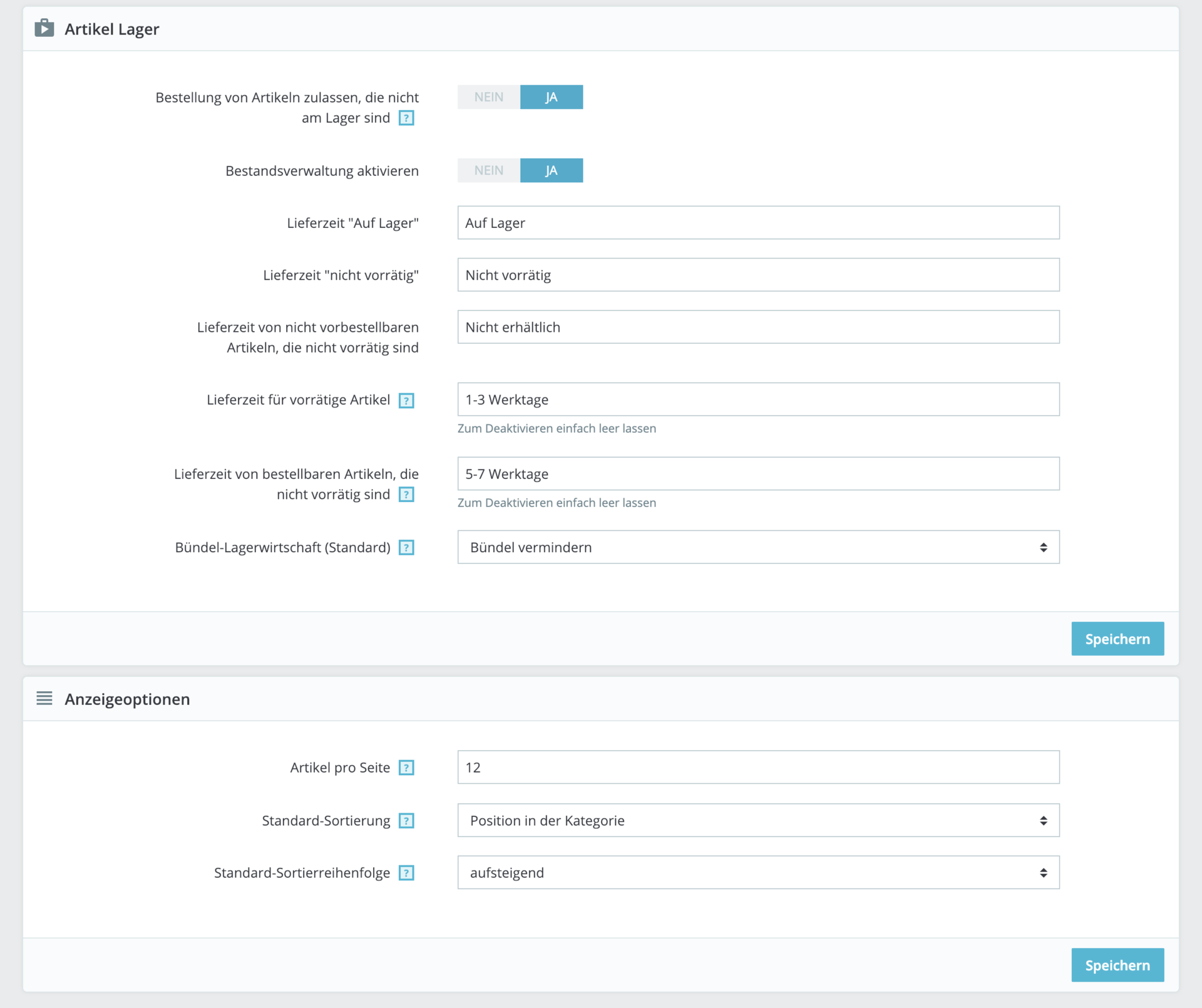Viewport: 1202px width, 1008px height.
Task: Click help icon for bestellbare Artikel delivery time
Action: 406,495
